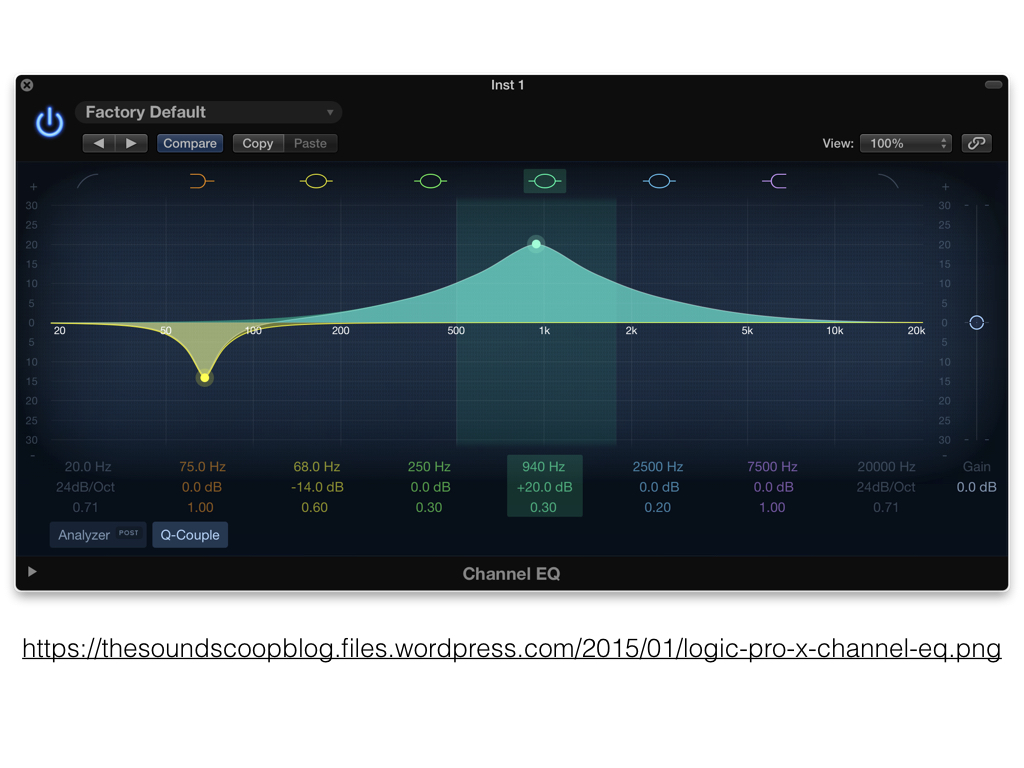Image resolution: width=1024 pixels, height=768 pixels.
Task: Click the link icon button
Action: click(x=976, y=143)
